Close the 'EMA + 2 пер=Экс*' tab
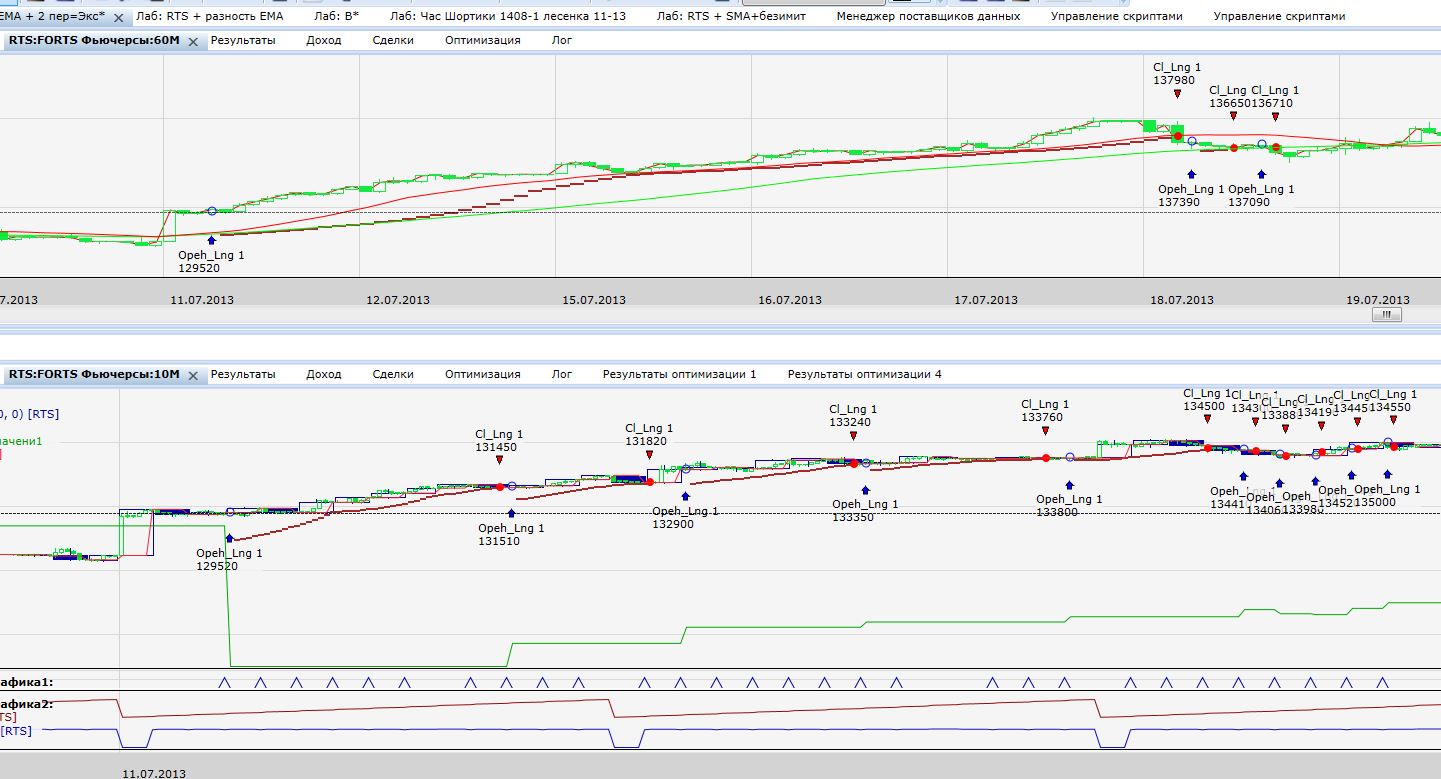 click(x=118, y=18)
